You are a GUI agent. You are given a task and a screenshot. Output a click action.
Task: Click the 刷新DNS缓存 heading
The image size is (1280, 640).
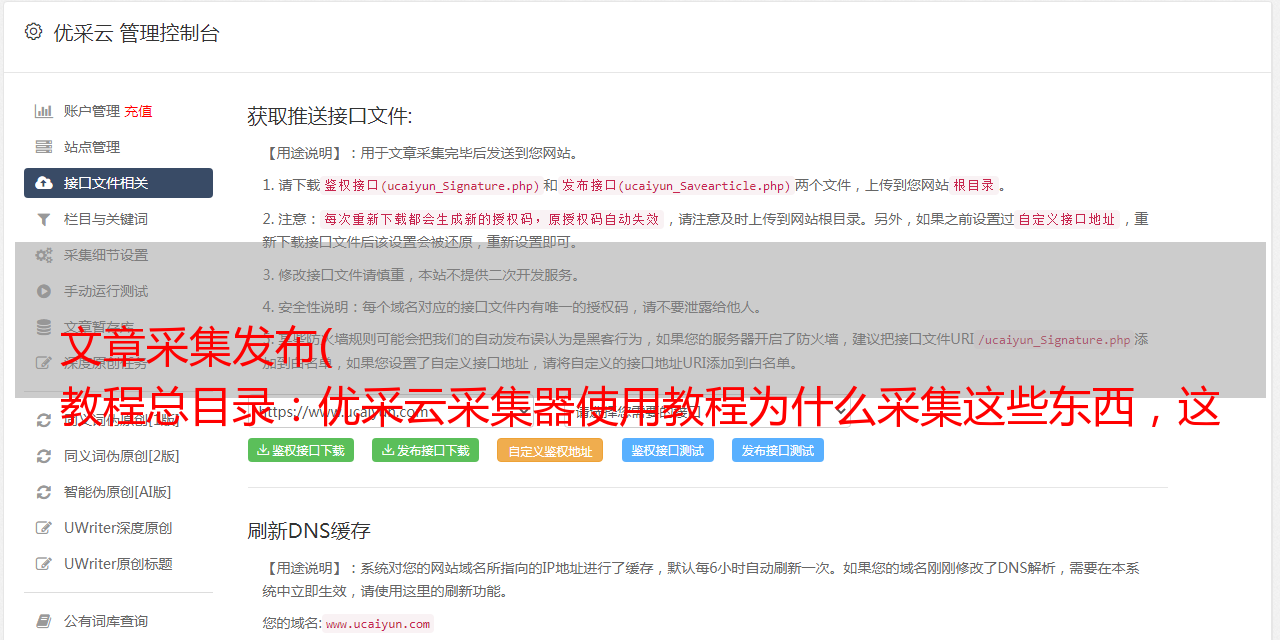coord(309,531)
